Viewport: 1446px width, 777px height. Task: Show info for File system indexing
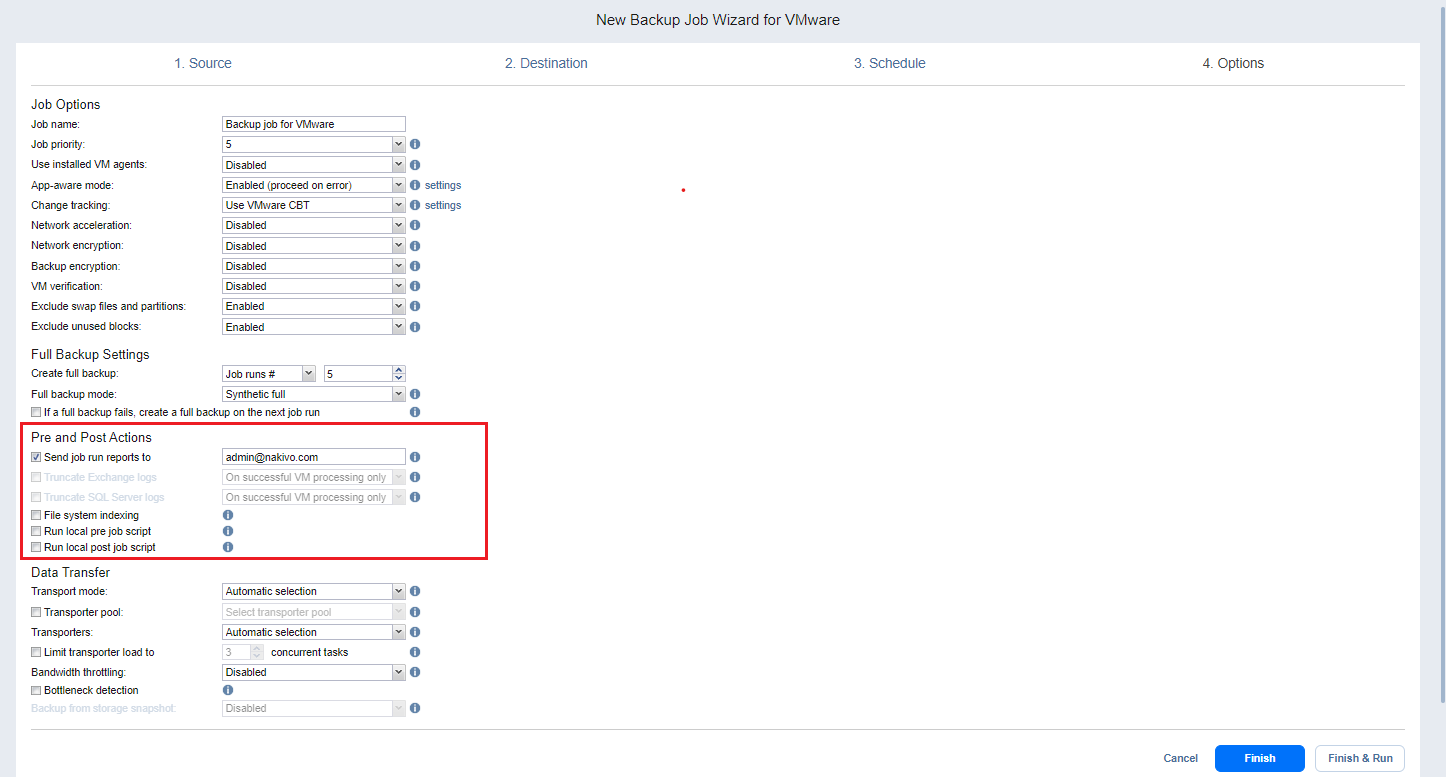228,515
